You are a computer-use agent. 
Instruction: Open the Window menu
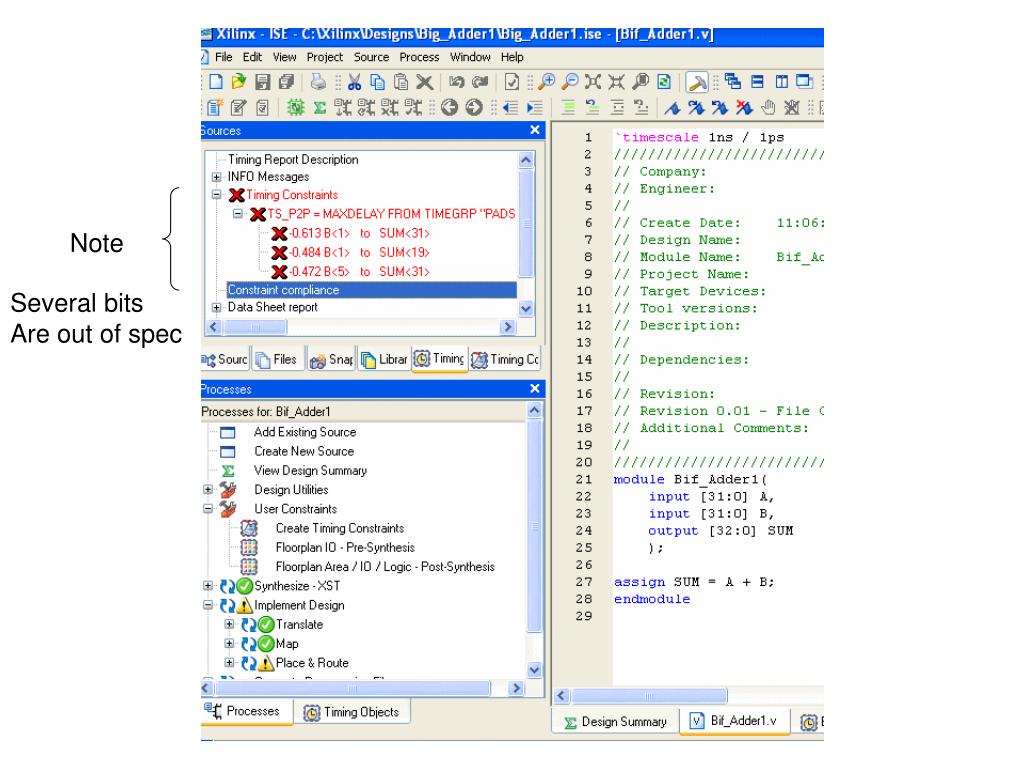470,57
